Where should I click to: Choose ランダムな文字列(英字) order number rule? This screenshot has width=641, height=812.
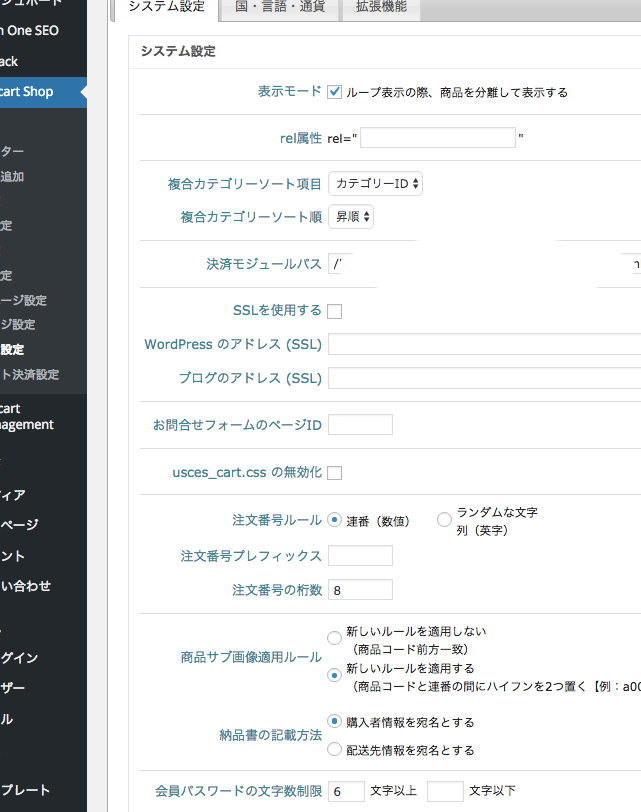[x=444, y=519]
